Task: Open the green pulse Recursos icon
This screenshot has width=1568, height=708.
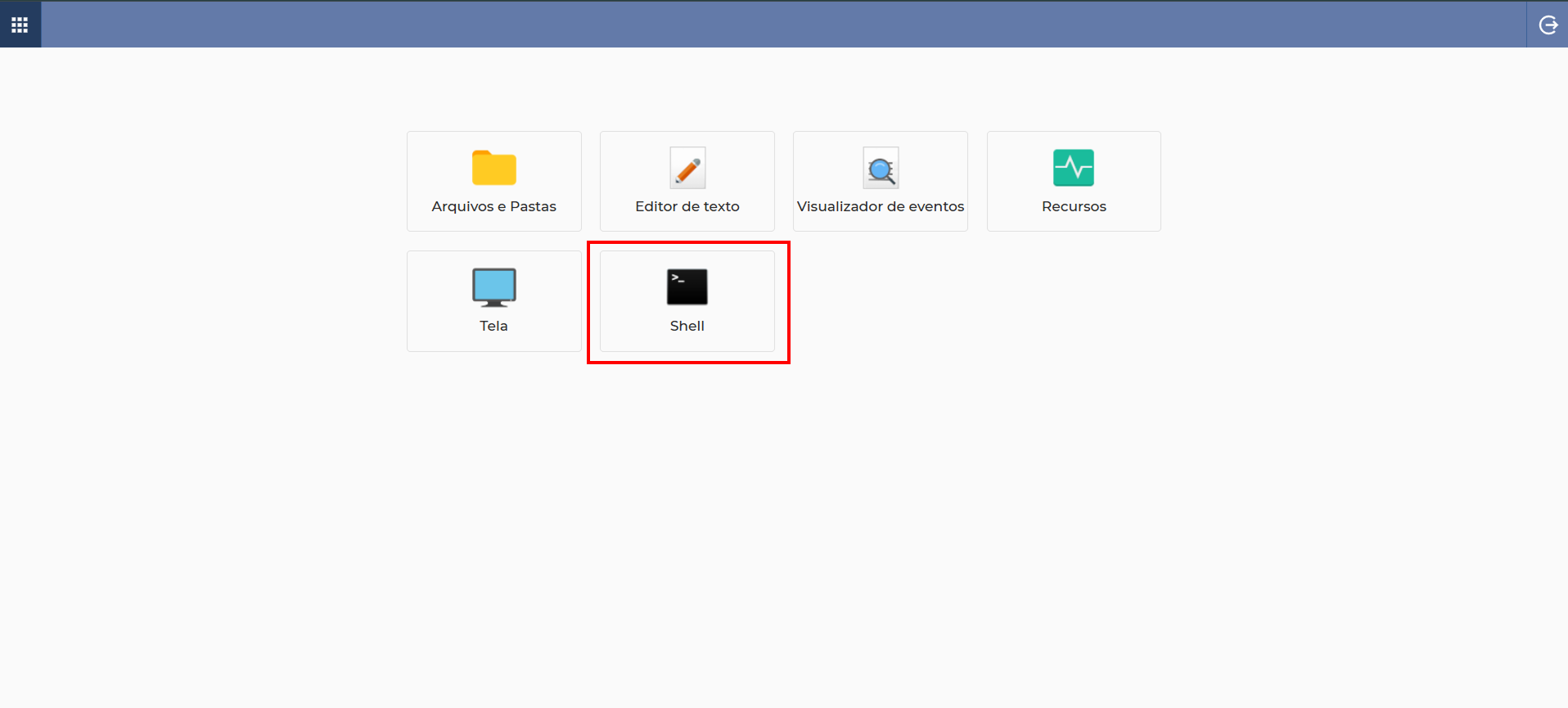Action: (1074, 168)
